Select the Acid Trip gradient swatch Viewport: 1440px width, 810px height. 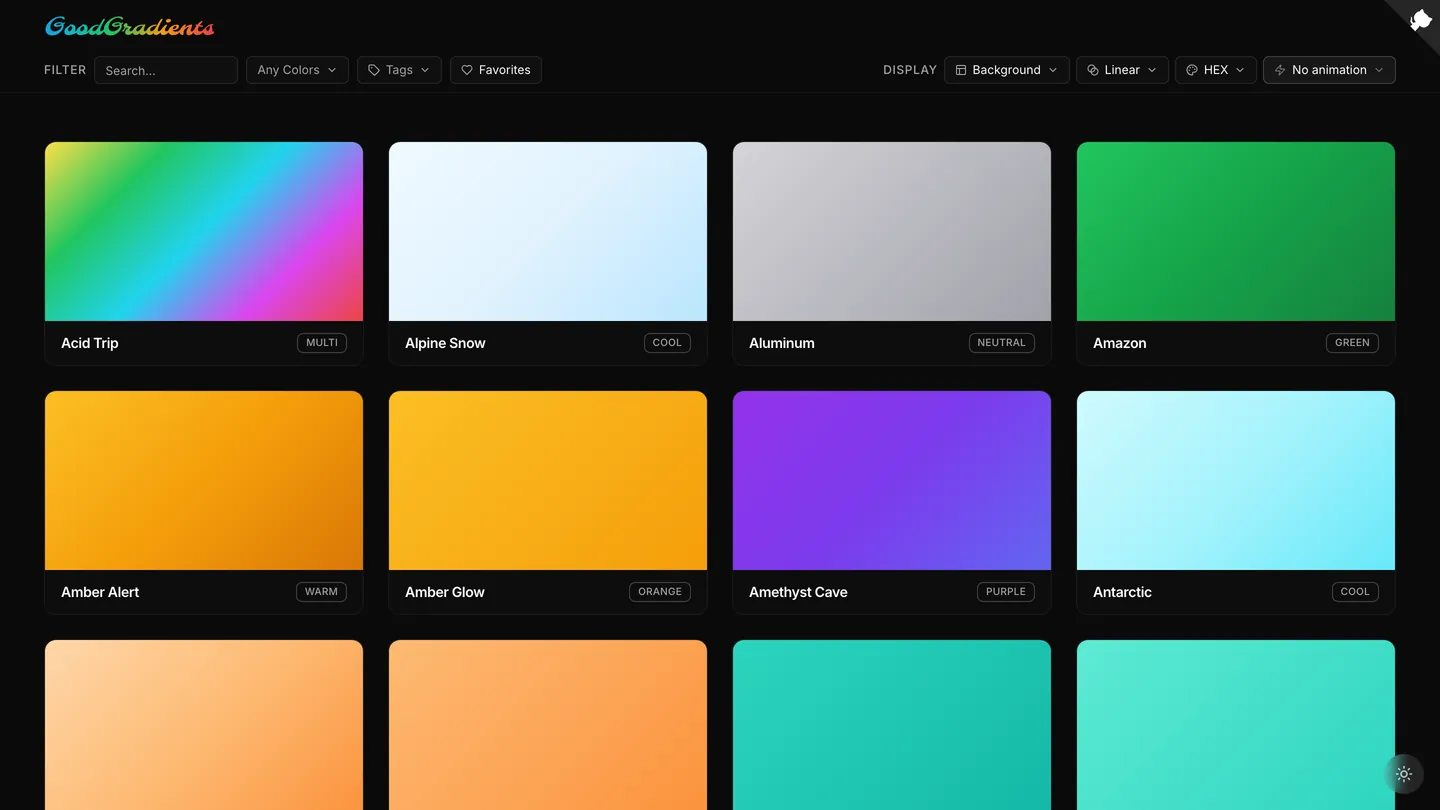[204, 231]
